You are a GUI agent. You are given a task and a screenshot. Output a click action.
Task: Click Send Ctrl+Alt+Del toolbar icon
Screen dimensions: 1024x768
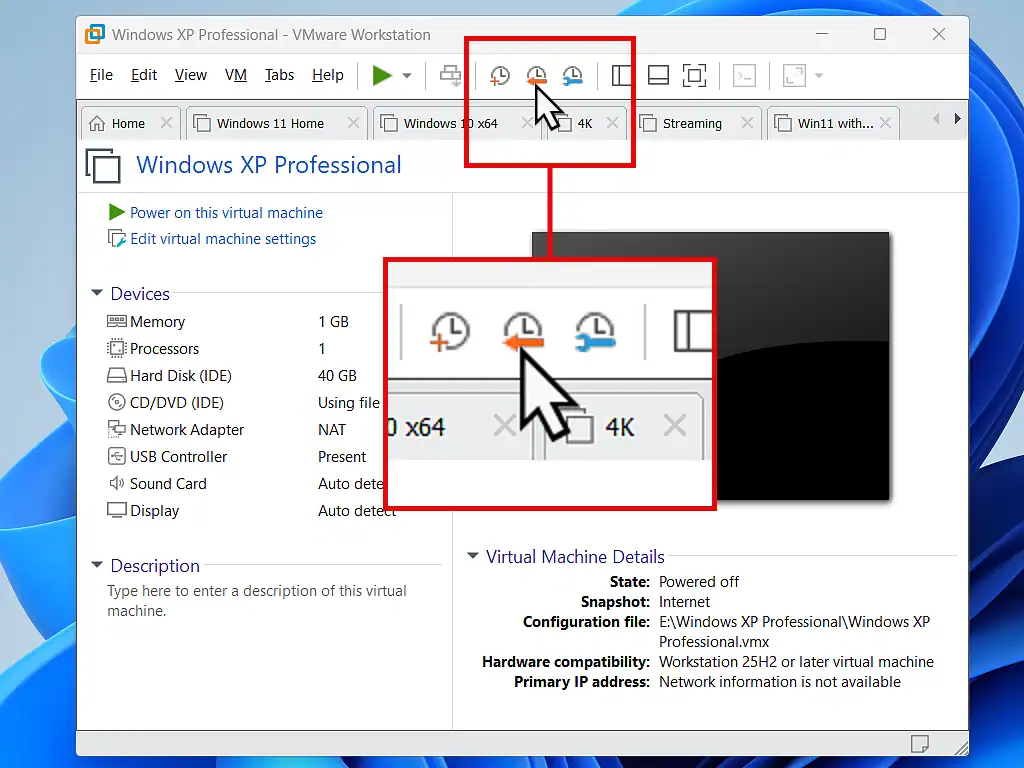tap(450, 75)
